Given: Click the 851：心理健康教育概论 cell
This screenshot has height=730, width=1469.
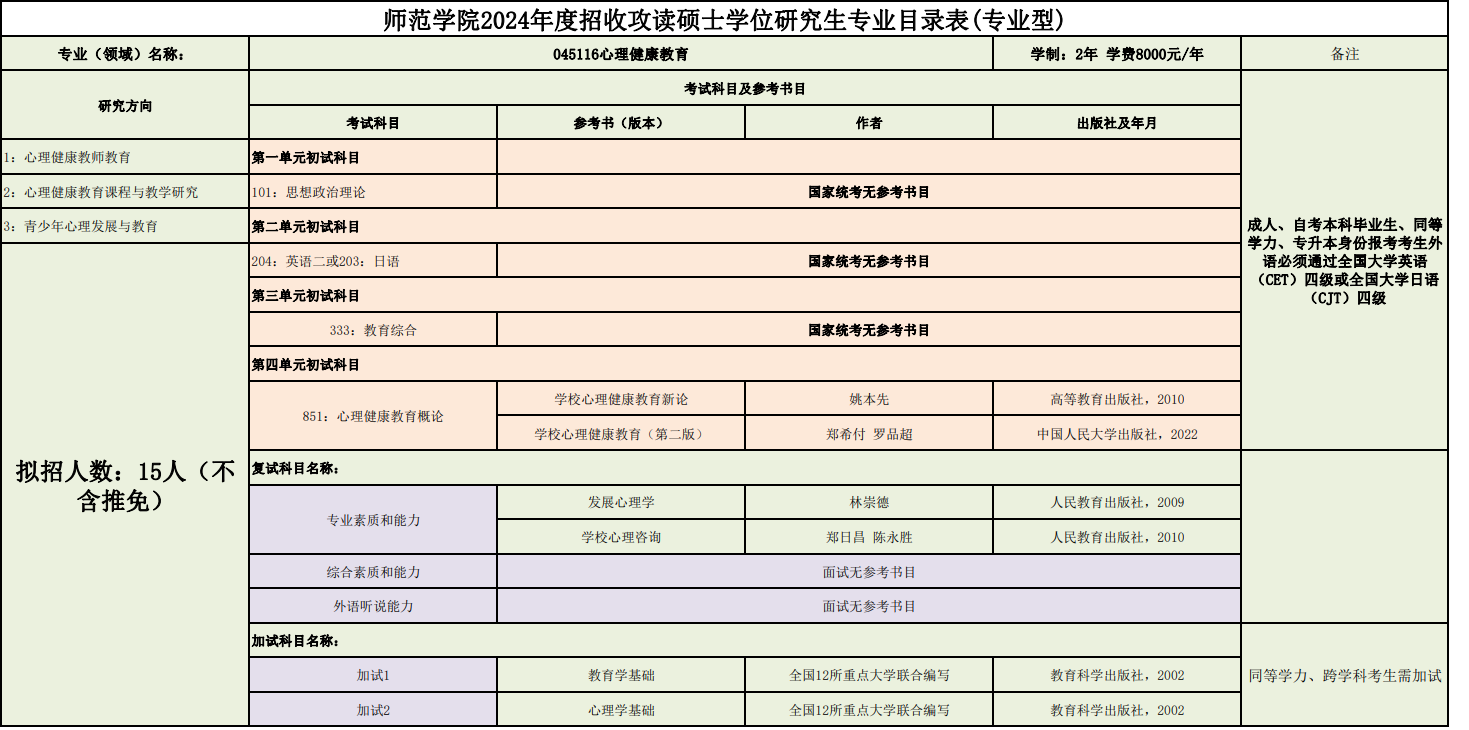Looking at the screenshot, I should point(373,416).
